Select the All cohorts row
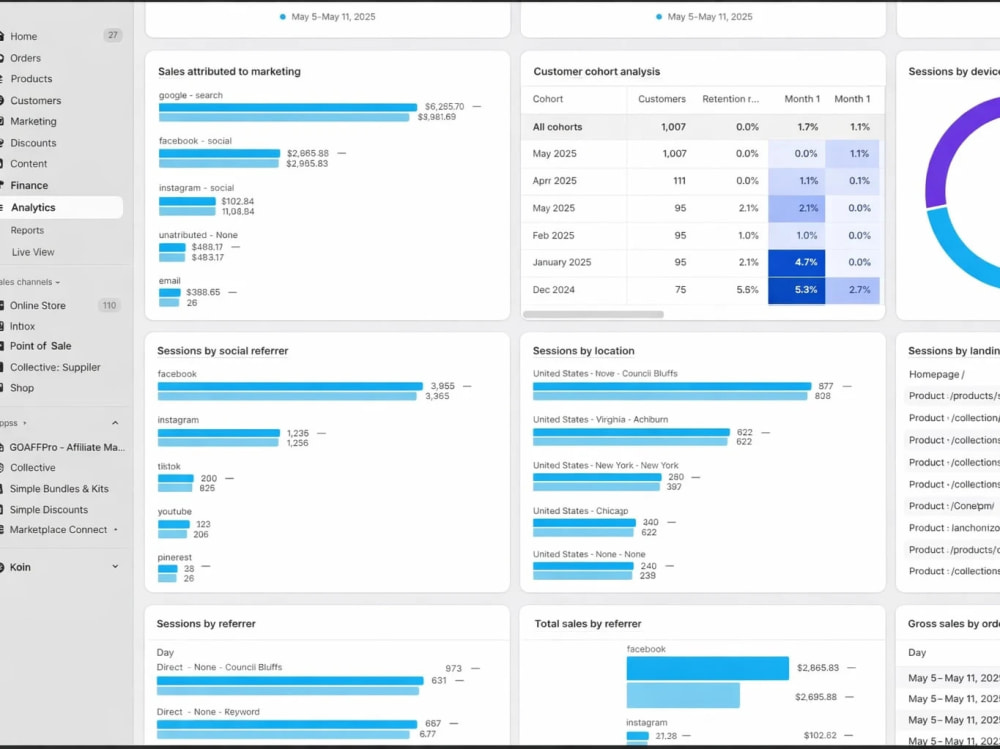Viewport: 1000px width, 749px height. pos(702,127)
